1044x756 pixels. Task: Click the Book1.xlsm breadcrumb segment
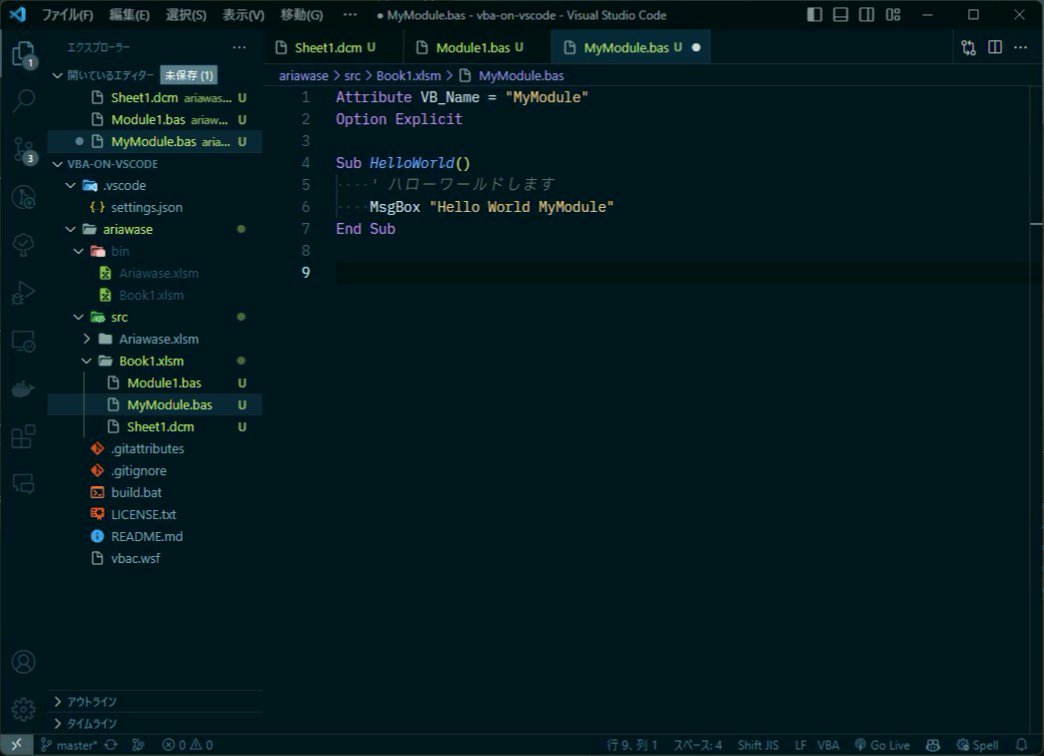tap(409, 76)
